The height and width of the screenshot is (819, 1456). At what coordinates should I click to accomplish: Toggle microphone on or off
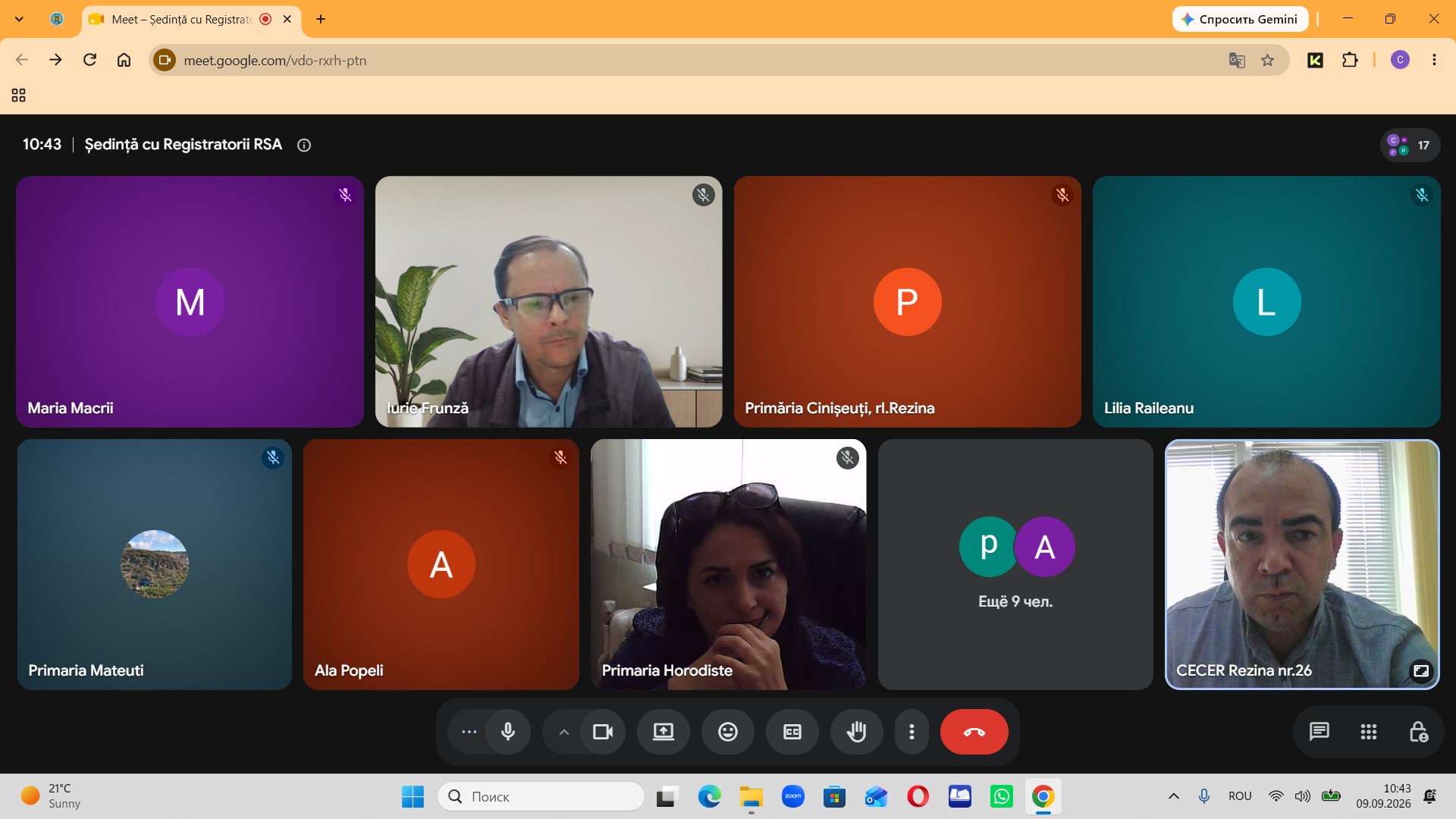(508, 732)
